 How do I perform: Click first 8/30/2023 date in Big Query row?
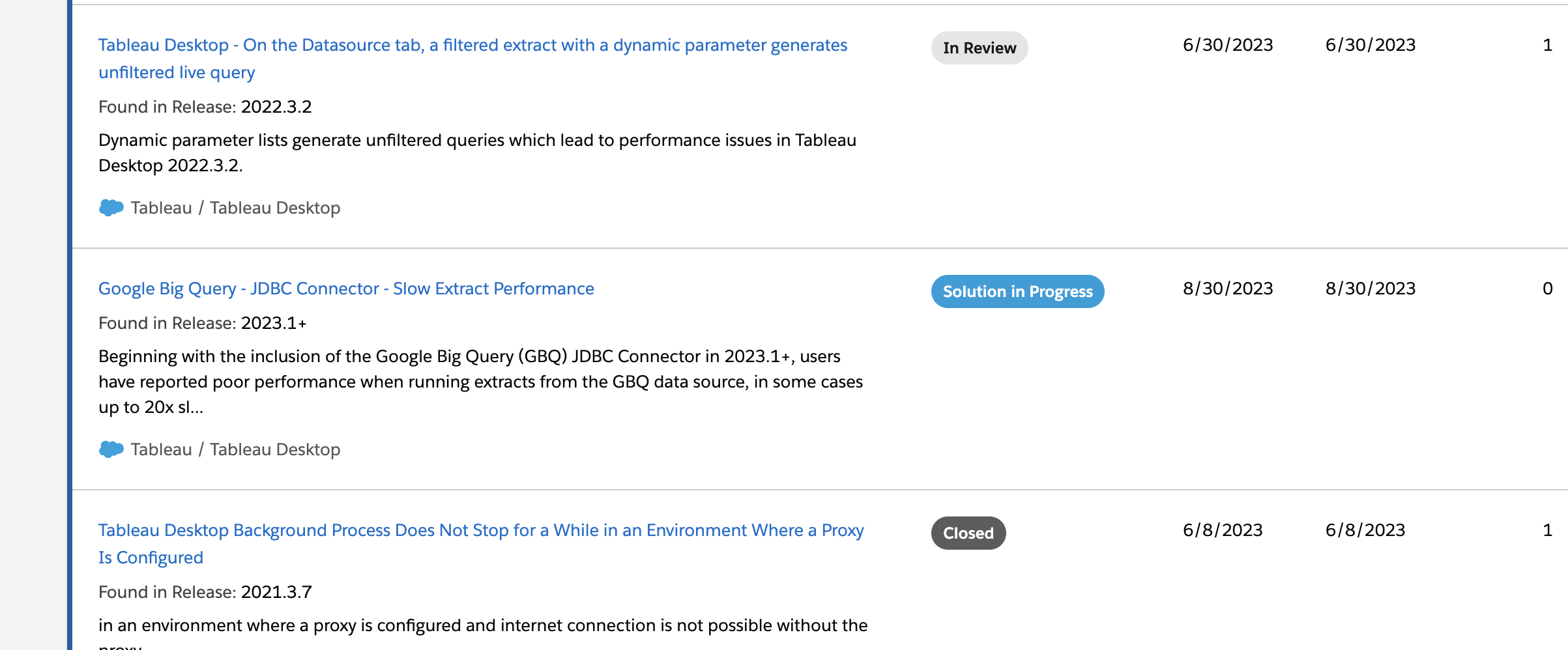point(1228,289)
